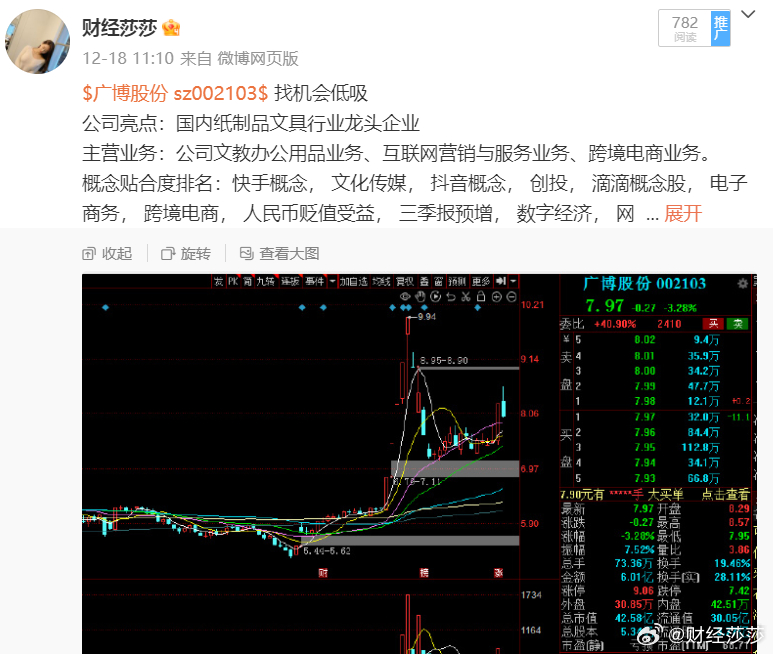773x654 pixels.
Task: Open the dropdown arrow at toolbar end
Action: [x=513, y=281]
